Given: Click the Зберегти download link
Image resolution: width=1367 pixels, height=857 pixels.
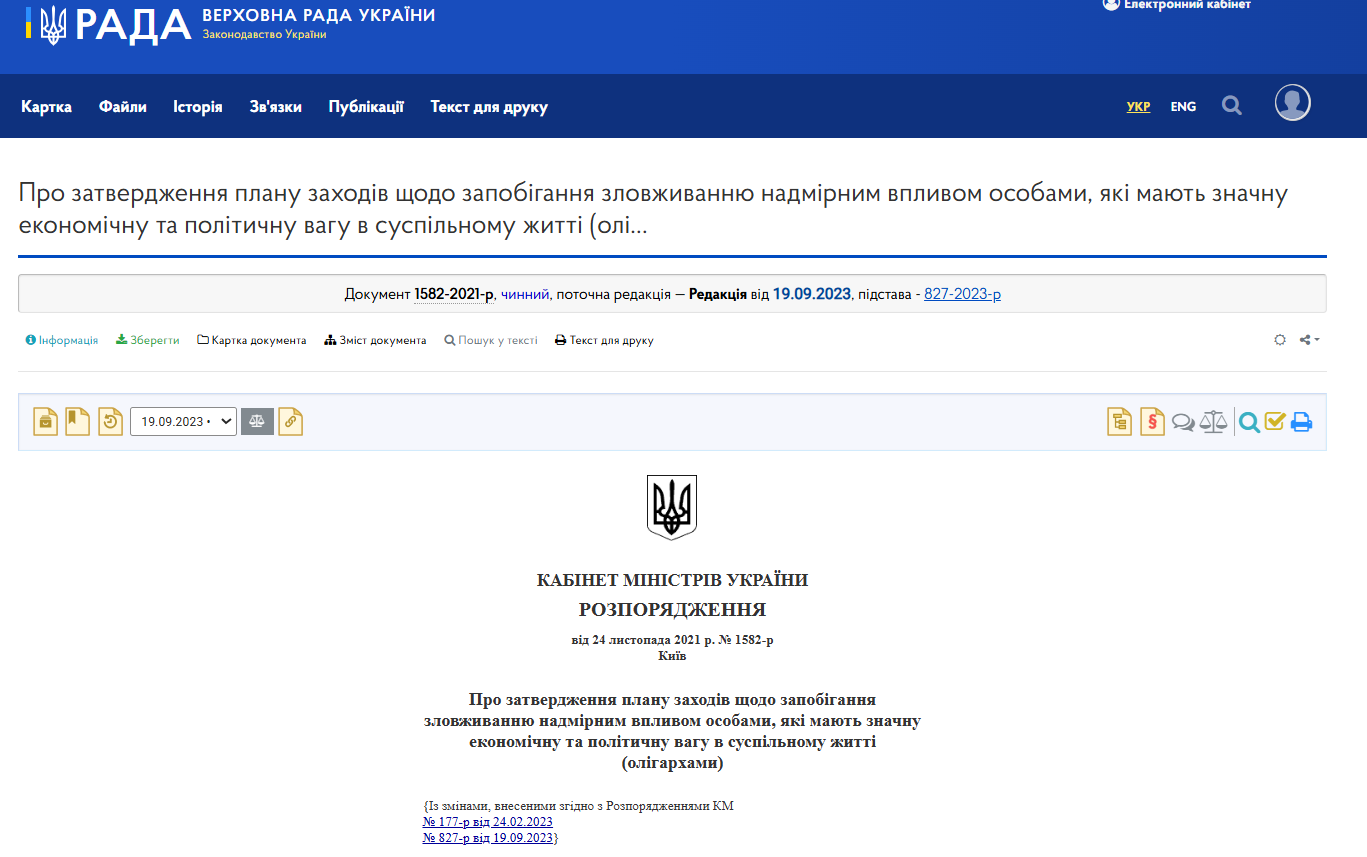Looking at the screenshot, I should click(148, 340).
